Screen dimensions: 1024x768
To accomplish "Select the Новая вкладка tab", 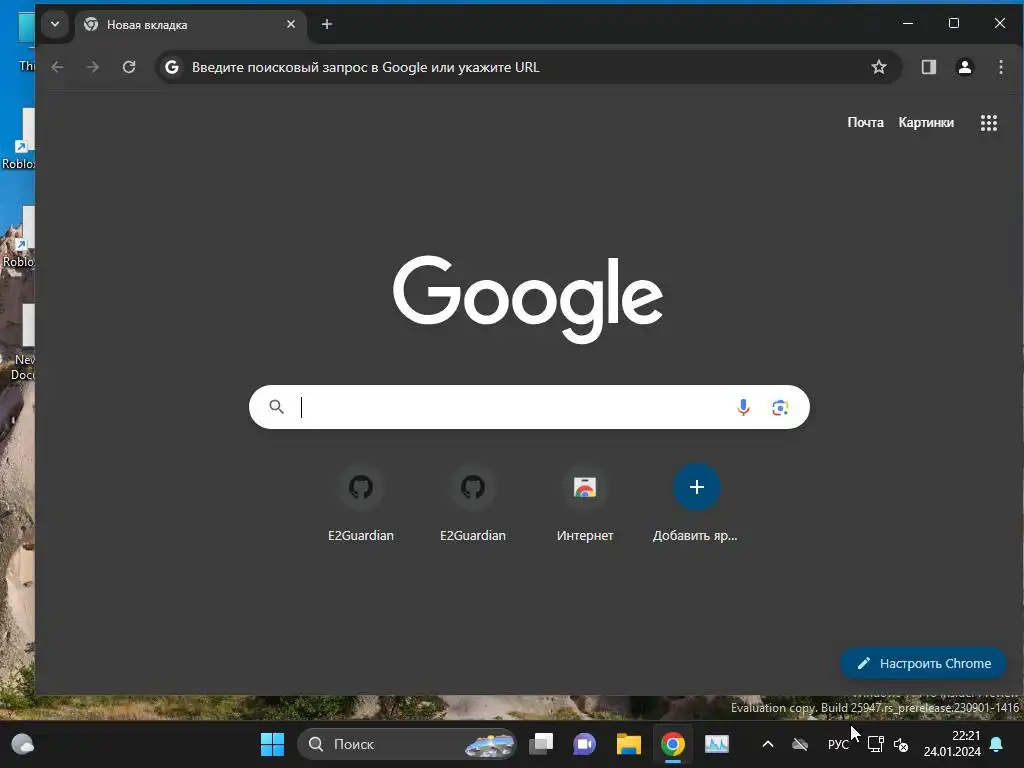I will tap(191, 25).
